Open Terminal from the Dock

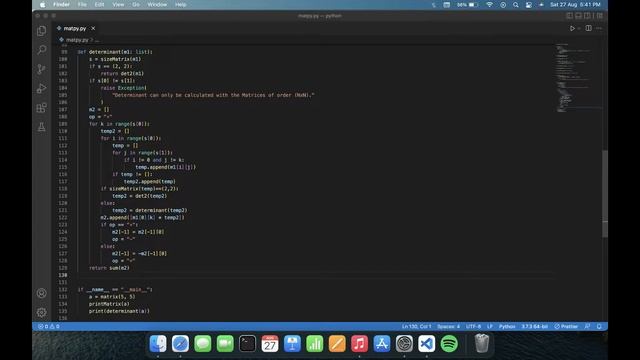point(247,344)
